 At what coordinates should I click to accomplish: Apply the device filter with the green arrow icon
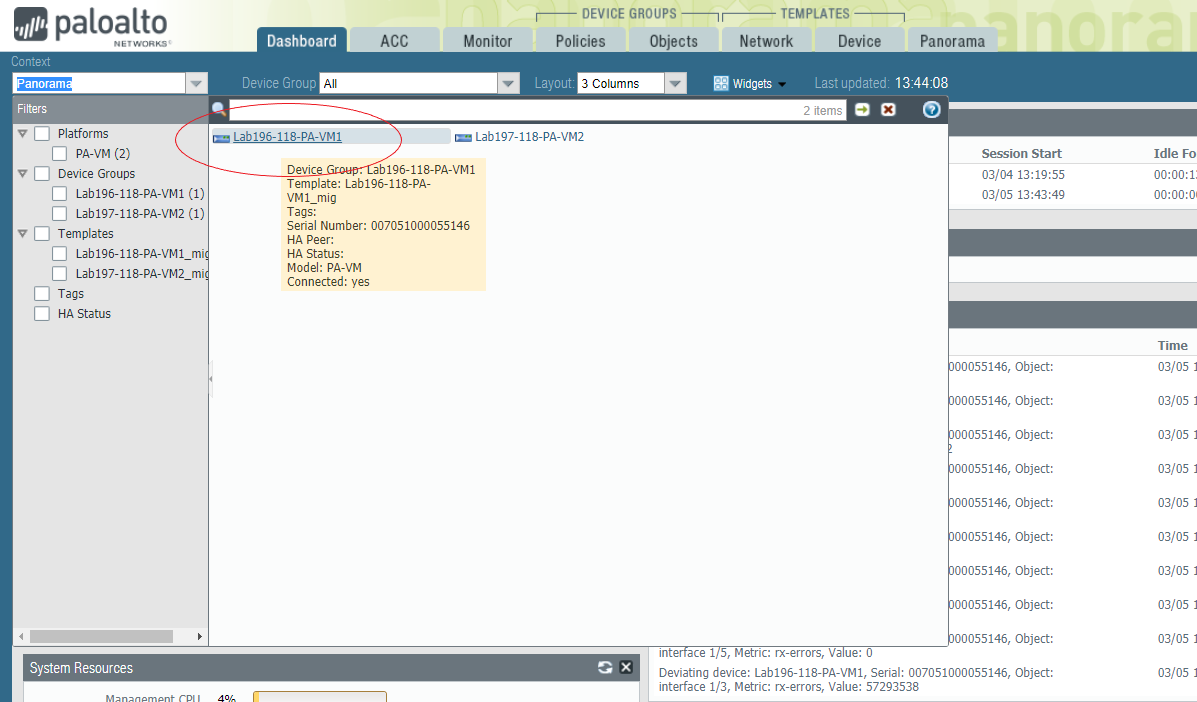861,110
